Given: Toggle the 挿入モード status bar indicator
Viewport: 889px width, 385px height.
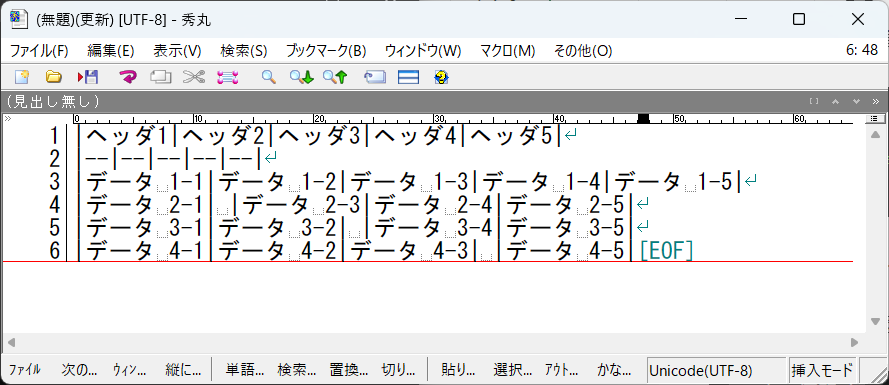Looking at the screenshot, I should tap(822, 371).
